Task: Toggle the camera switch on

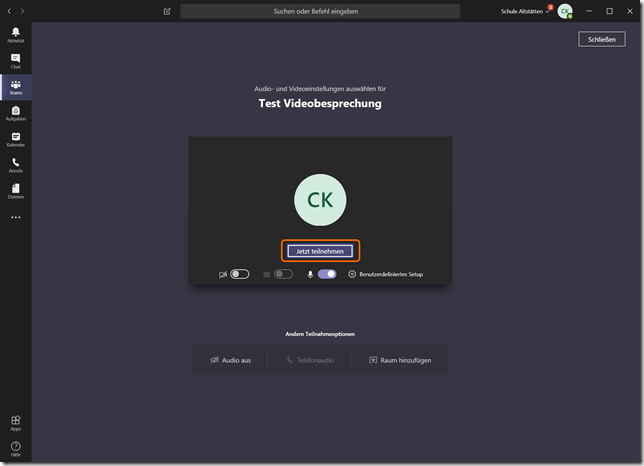Action: pos(239,274)
